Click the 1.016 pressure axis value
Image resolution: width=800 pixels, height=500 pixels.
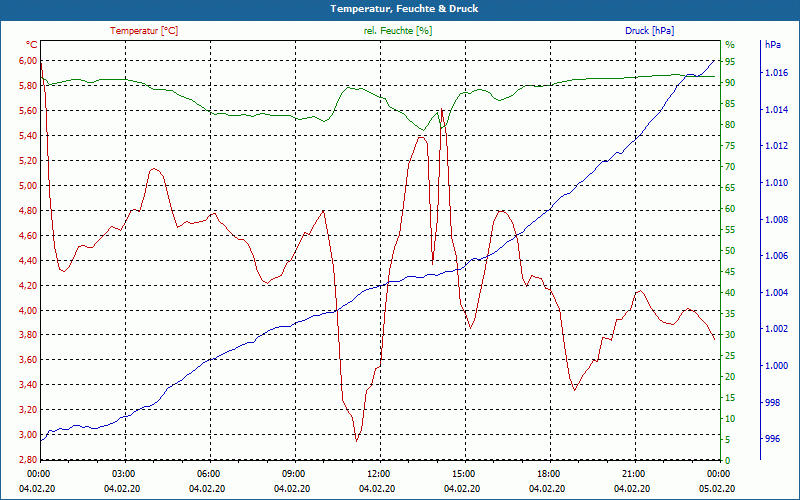pyautogui.click(x=776, y=73)
